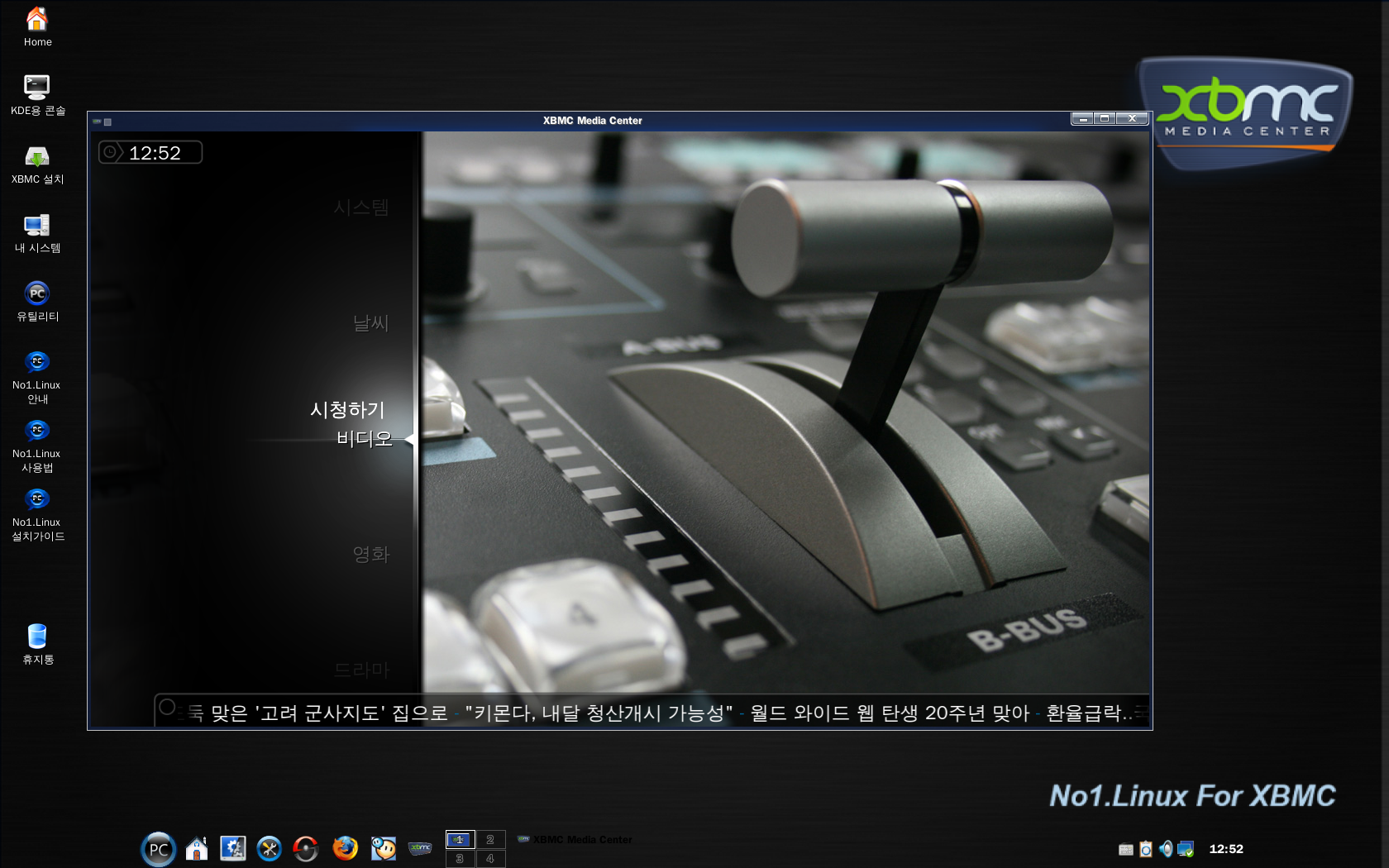1389x868 pixels.
Task: Click XBMC Media Center taskbar entry
Action: [x=575, y=840]
